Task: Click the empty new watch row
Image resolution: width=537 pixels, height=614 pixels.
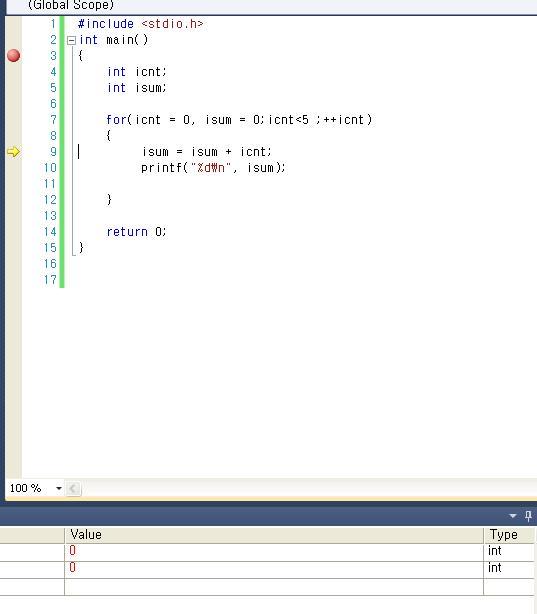Action: click(x=268, y=587)
